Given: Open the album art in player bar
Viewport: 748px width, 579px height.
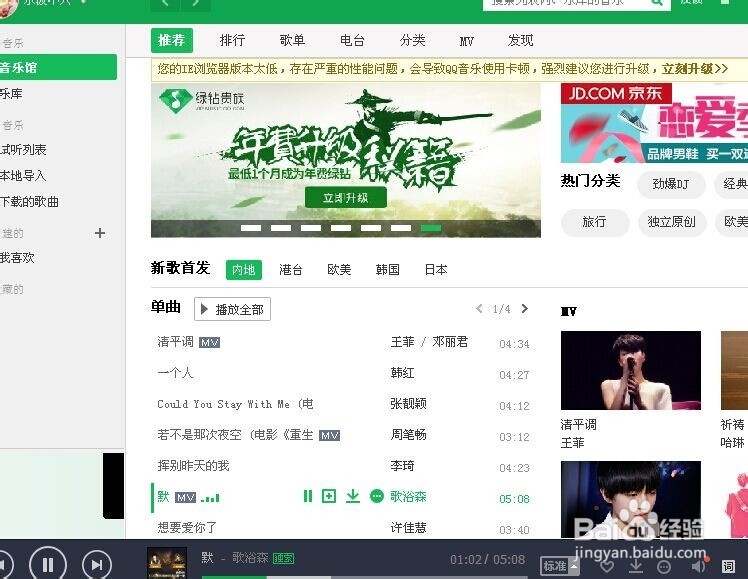Looking at the screenshot, I should click(166, 563).
